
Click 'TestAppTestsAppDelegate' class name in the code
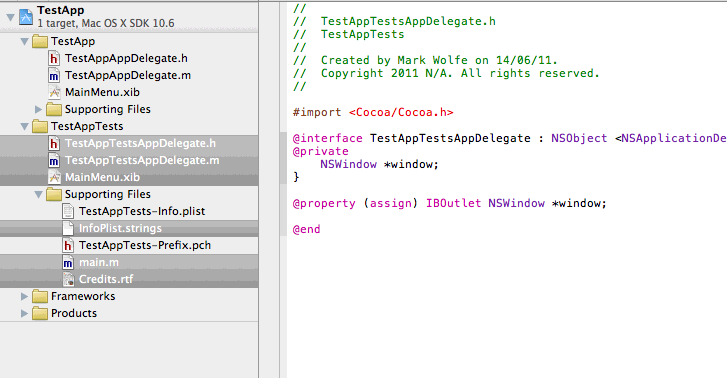(450, 138)
